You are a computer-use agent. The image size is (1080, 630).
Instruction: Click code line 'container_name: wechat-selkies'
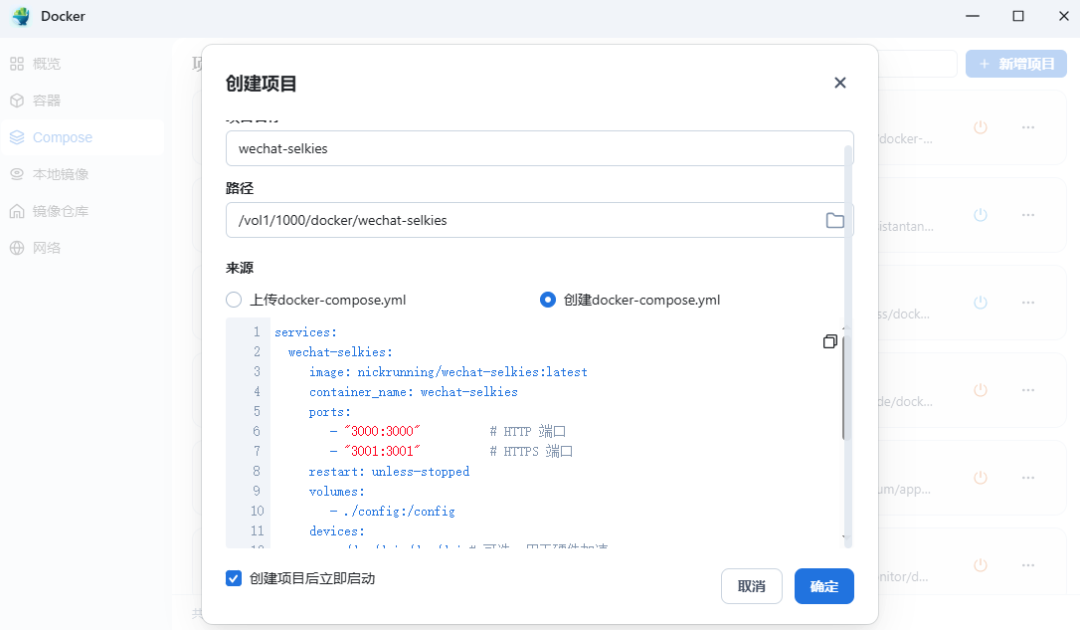point(413,392)
